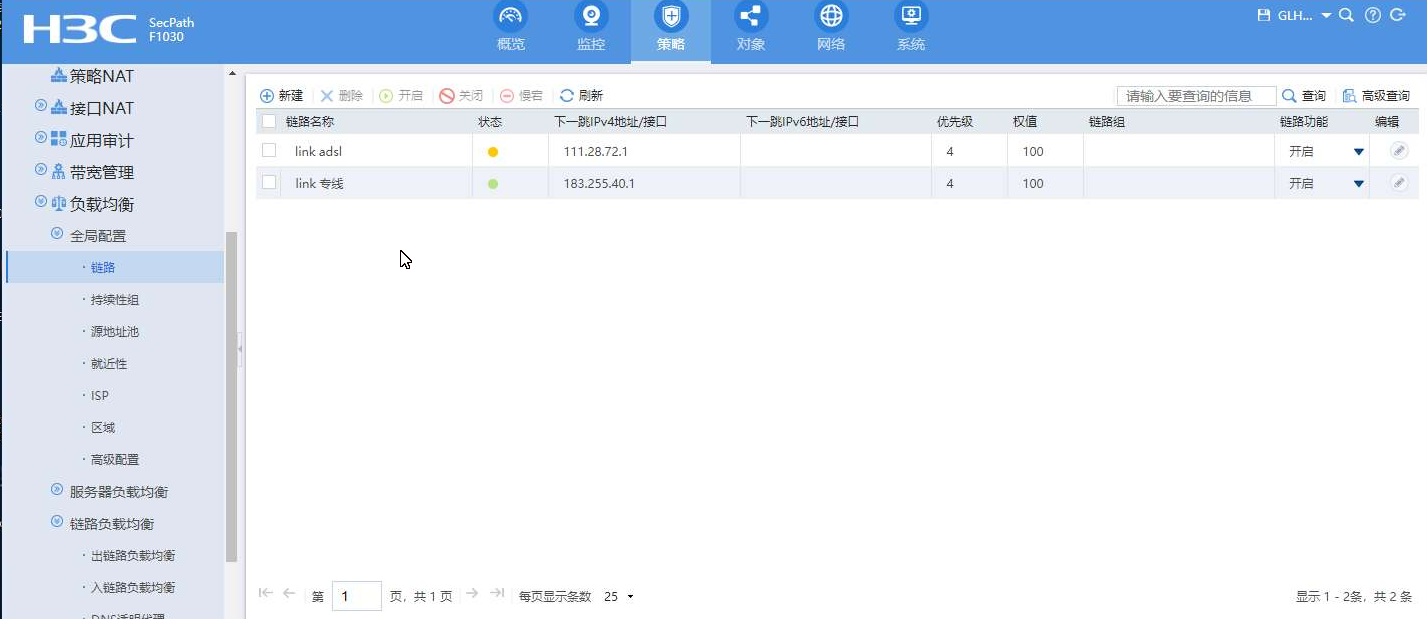Open the 对象 section

point(751,28)
